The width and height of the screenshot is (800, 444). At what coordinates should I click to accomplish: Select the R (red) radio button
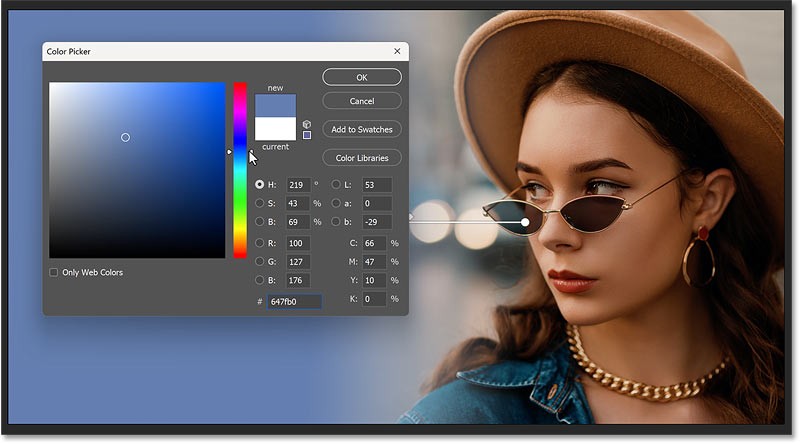pyautogui.click(x=260, y=243)
